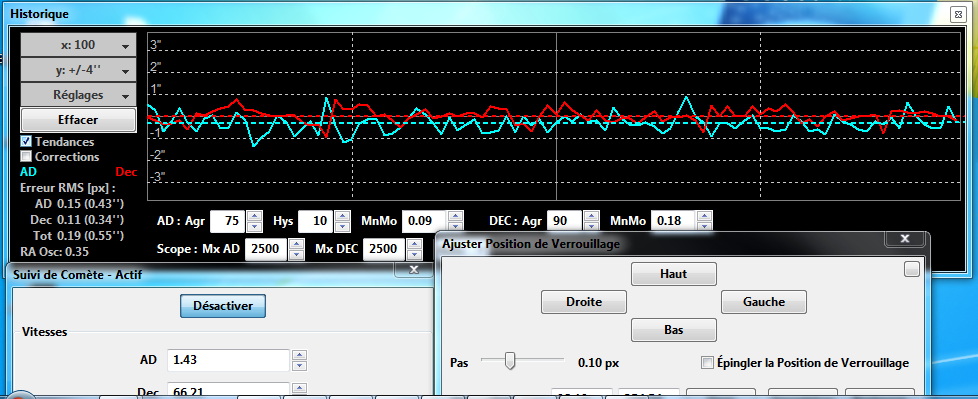Toggle the Tendances checkbox
This screenshot has height=399, width=978.
click(26, 142)
